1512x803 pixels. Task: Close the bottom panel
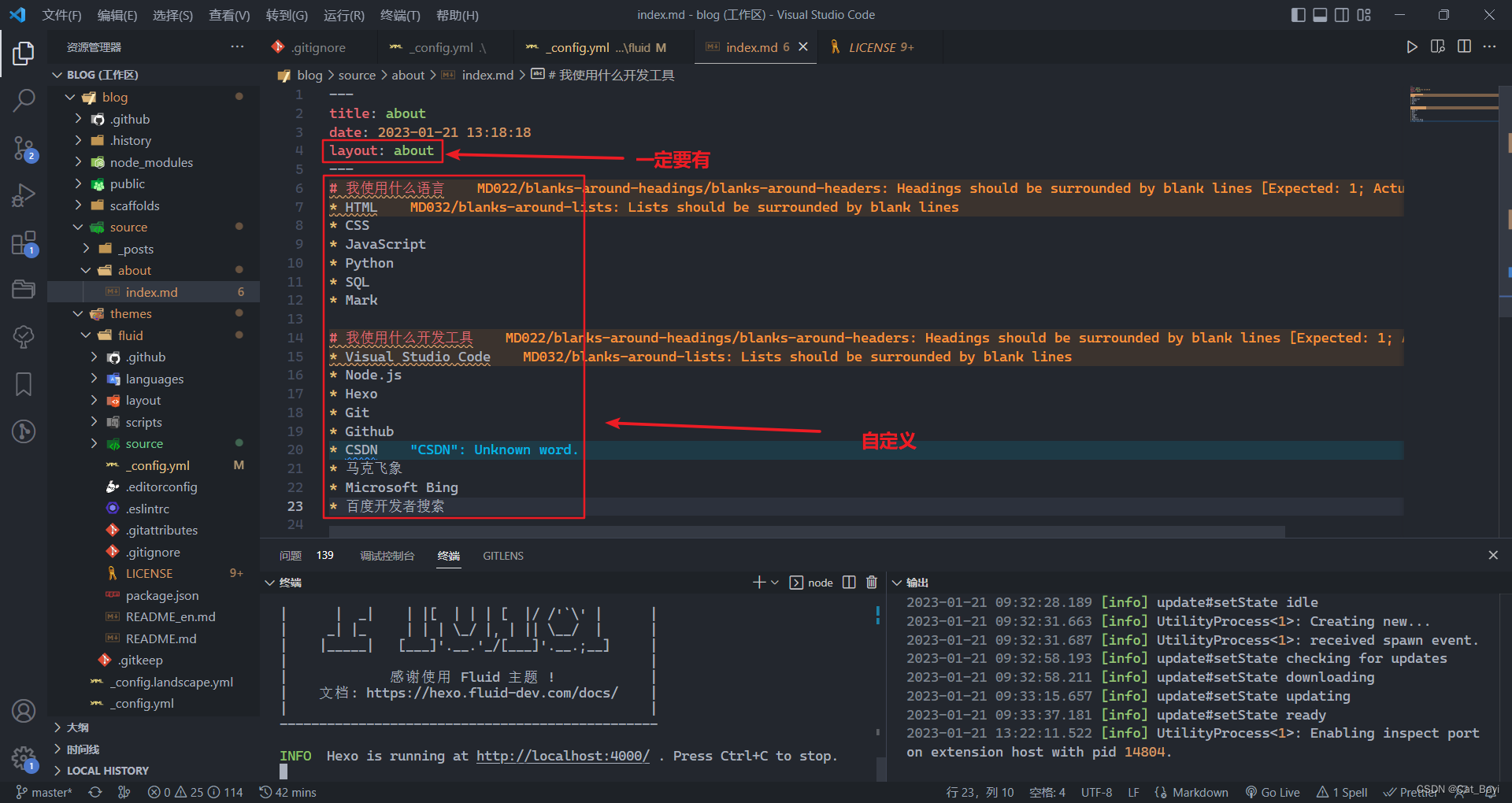pyautogui.click(x=1493, y=555)
